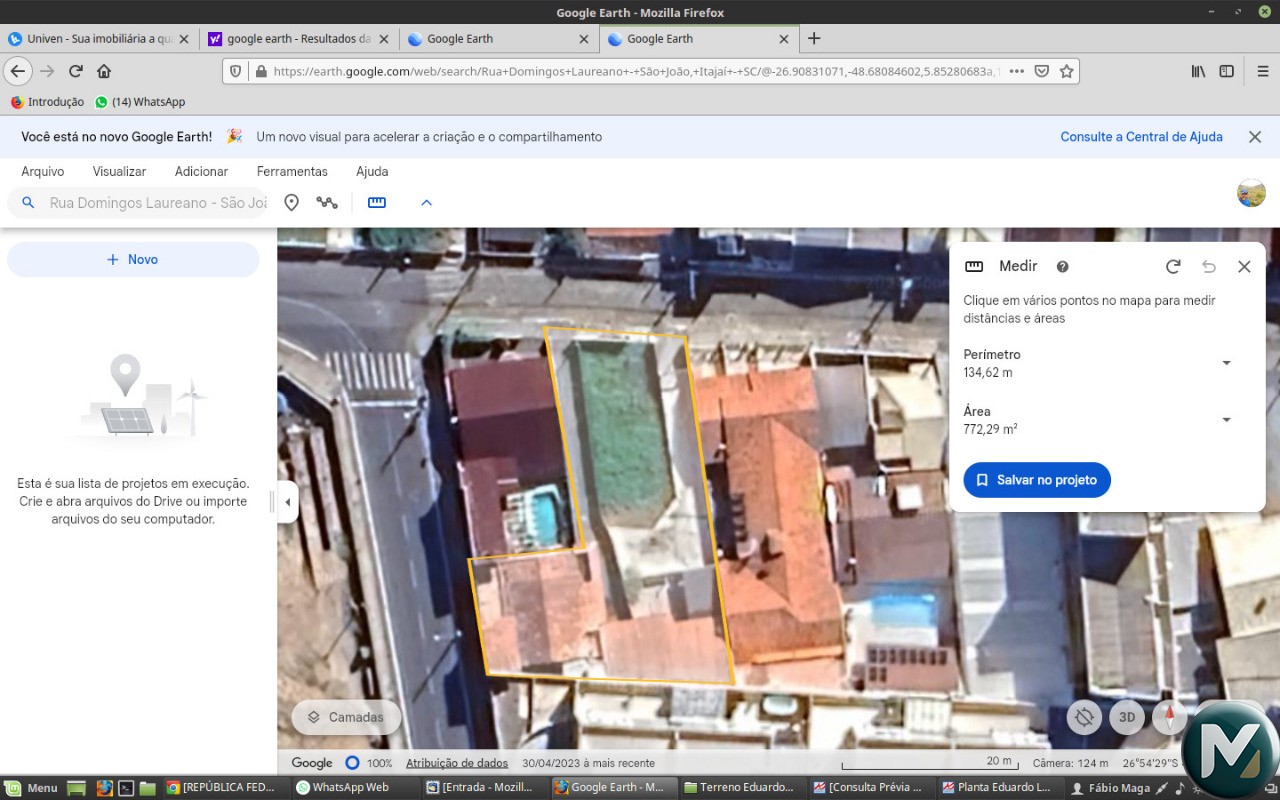Open the Atribuição de dados link
Image resolution: width=1280 pixels, height=800 pixels.
point(457,763)
